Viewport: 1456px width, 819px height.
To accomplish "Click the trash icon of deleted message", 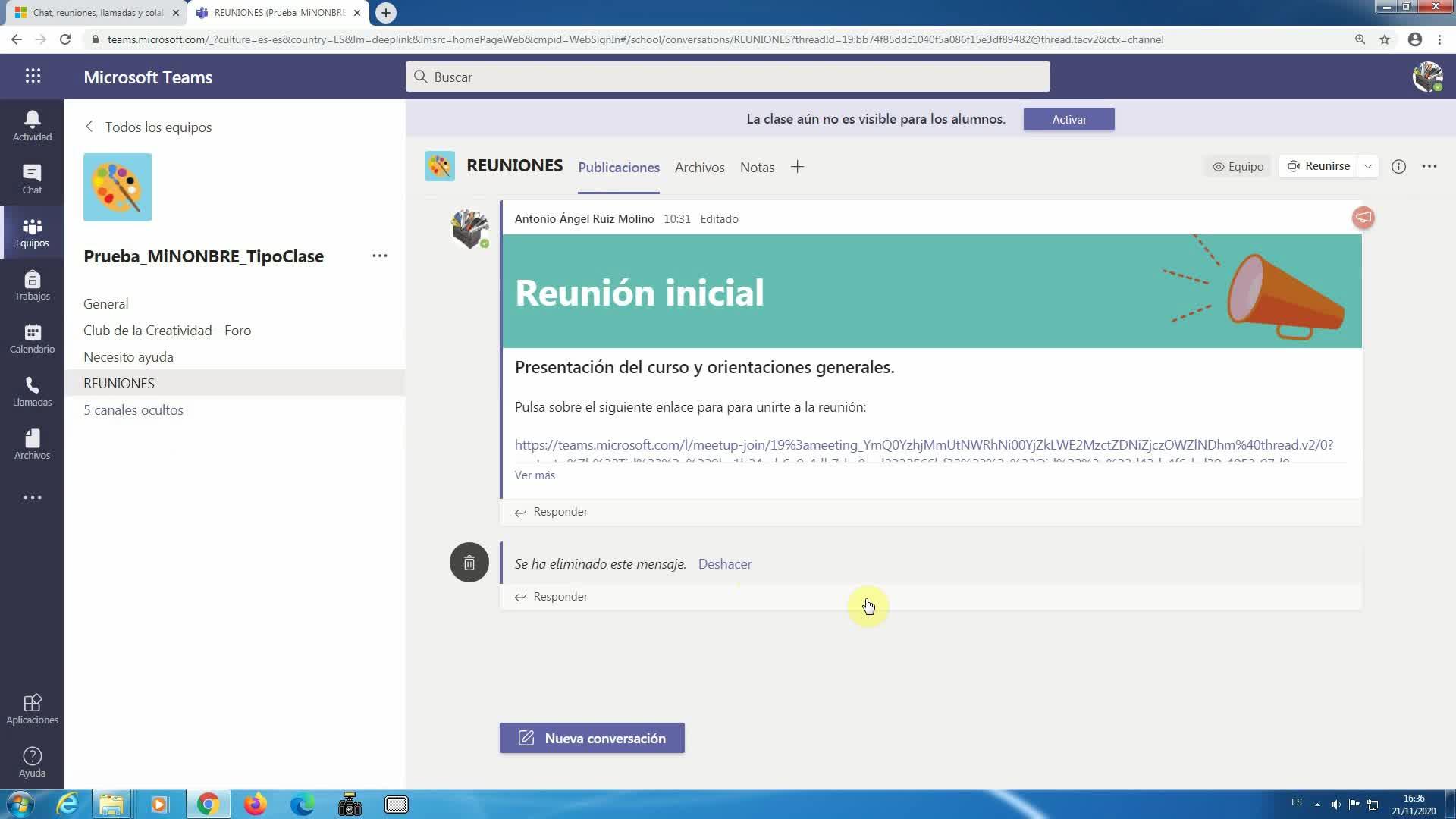I will (x=469, y=563).
